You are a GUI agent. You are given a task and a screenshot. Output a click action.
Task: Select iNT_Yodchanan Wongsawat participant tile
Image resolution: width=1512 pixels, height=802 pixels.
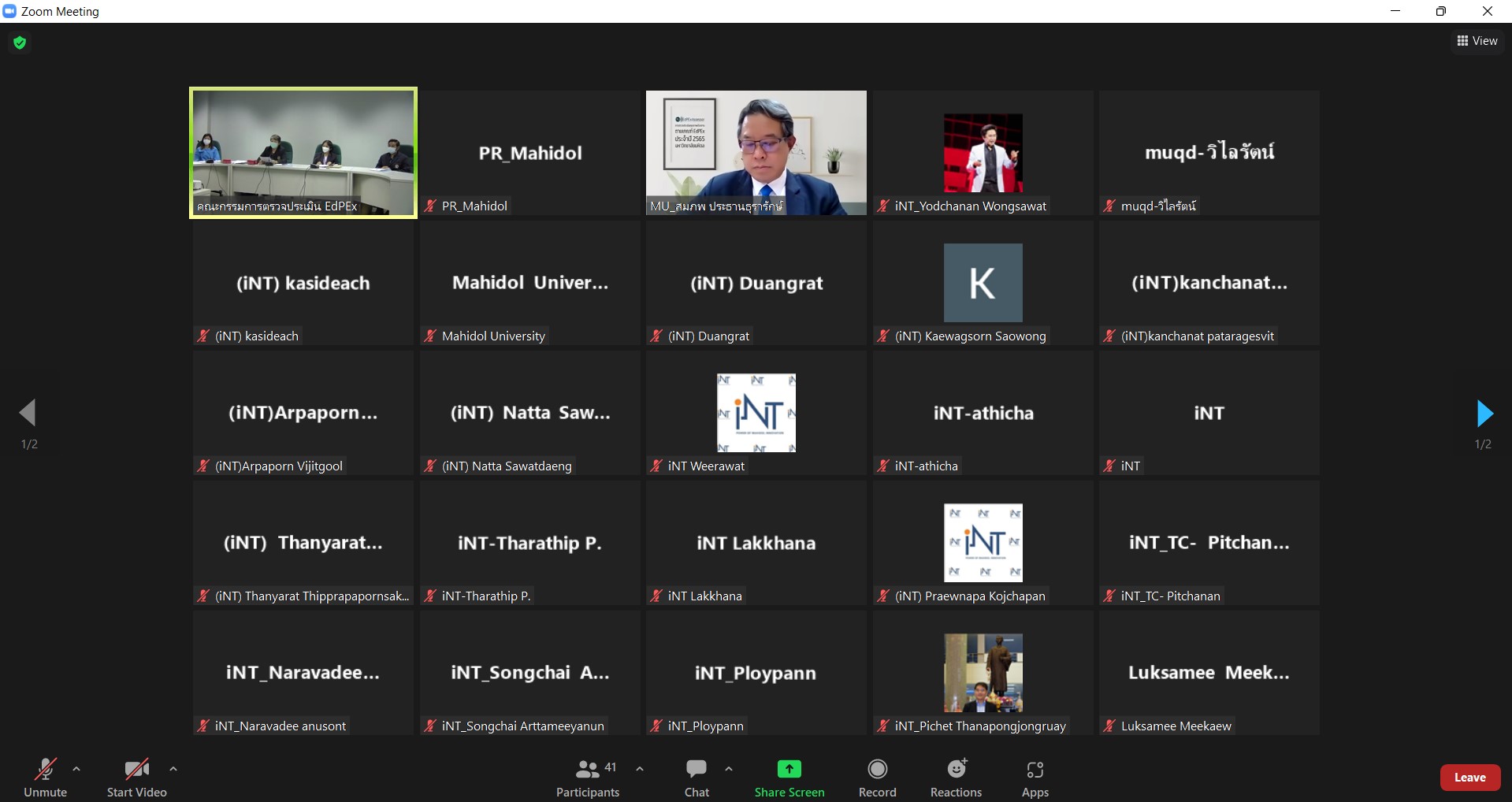click(x=983, y=152)
